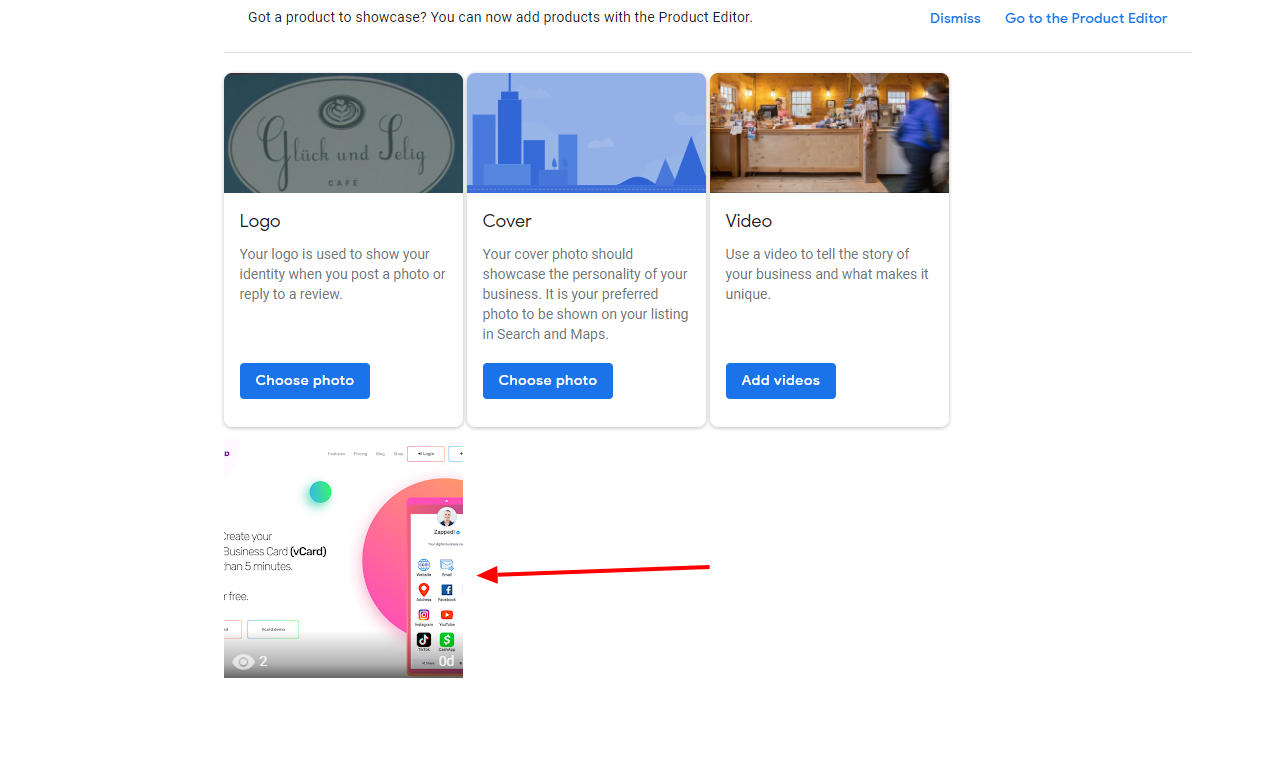Click the eye views icon on photo

(x=242, y=662)
